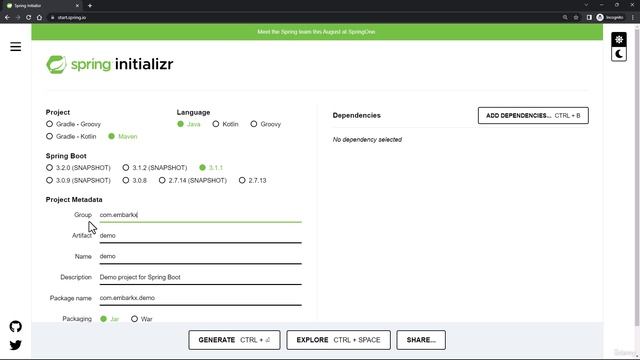Focus the Artifact input field
Image resolution: width=640 pixels, height=360 pixels.
click(200, 236)
